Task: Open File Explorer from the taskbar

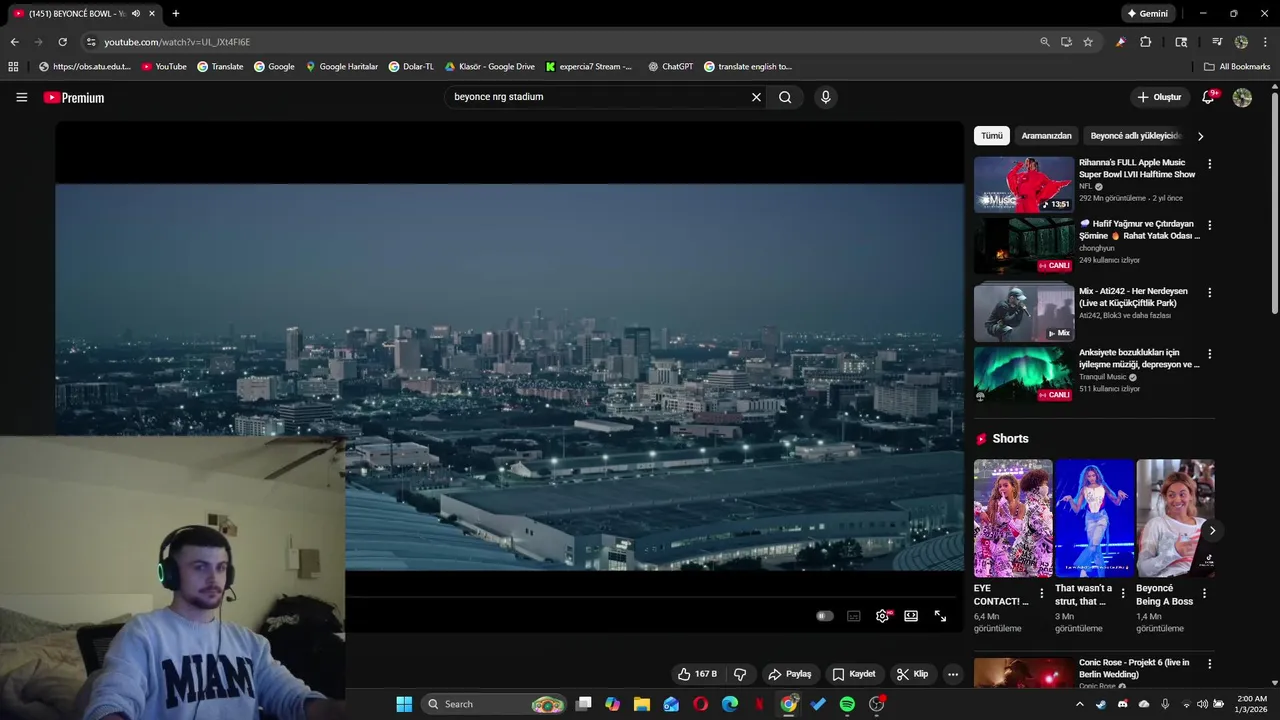Action: tap(642, 704)
